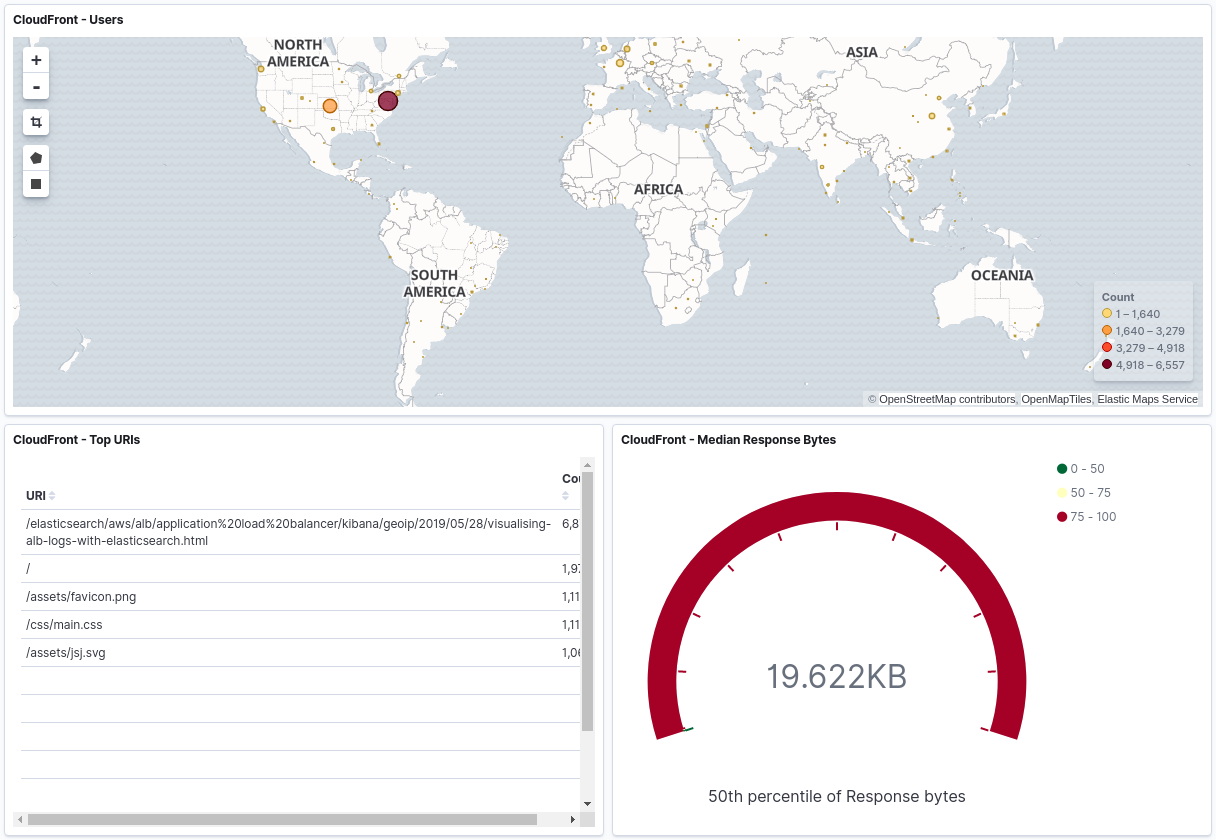Image resolution: width=1216 pixels, height=840 pixels.
Task: Select the /css/main.css row
Action: point(300,625)
